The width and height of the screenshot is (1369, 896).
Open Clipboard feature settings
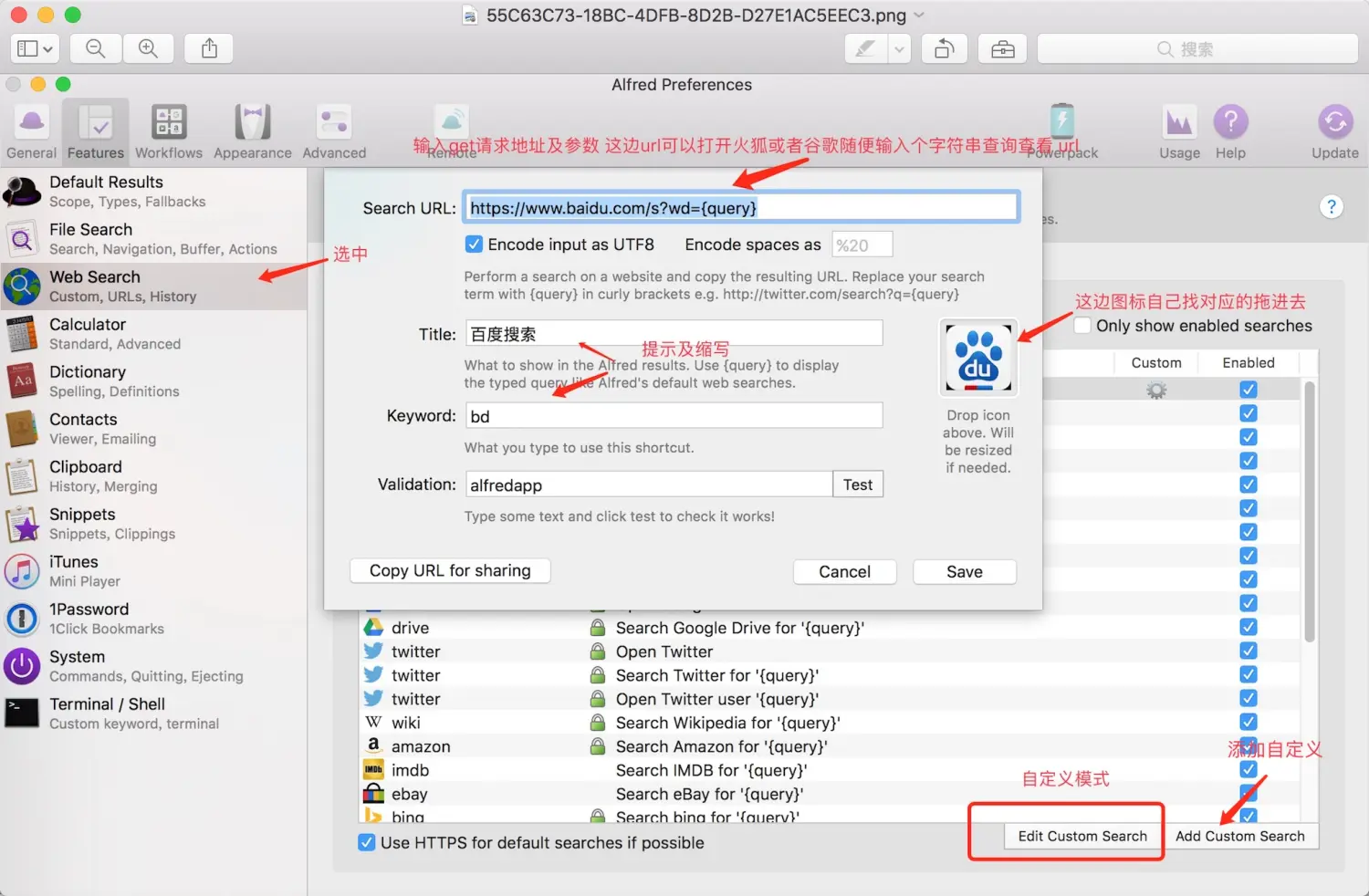[x=153, y=476]
